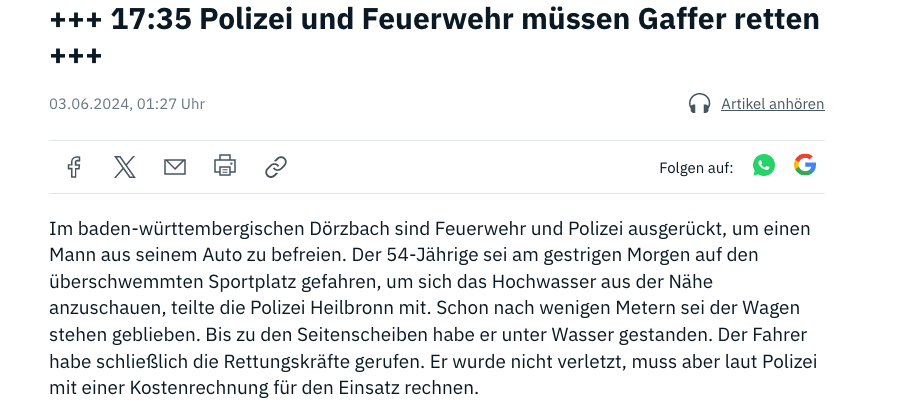
Task: Send the article via email icon
Action: coord(175,167)
